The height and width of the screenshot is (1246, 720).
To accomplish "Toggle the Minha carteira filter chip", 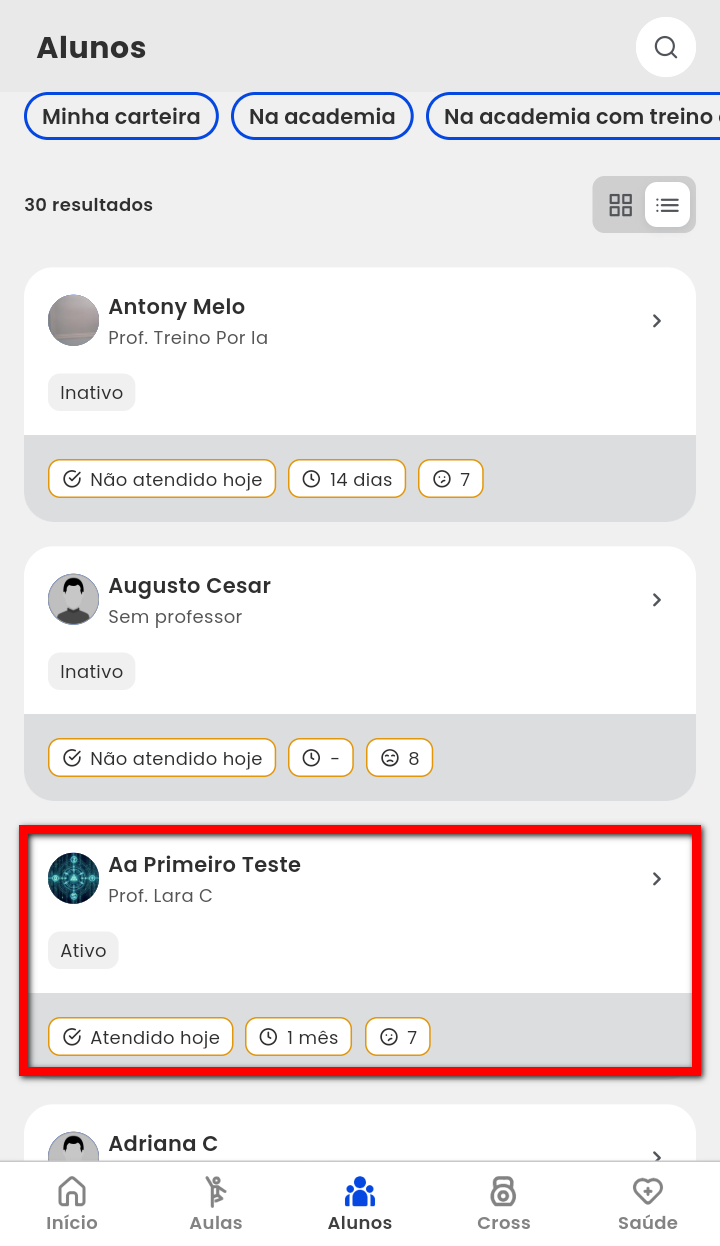I will coord(121,117).
